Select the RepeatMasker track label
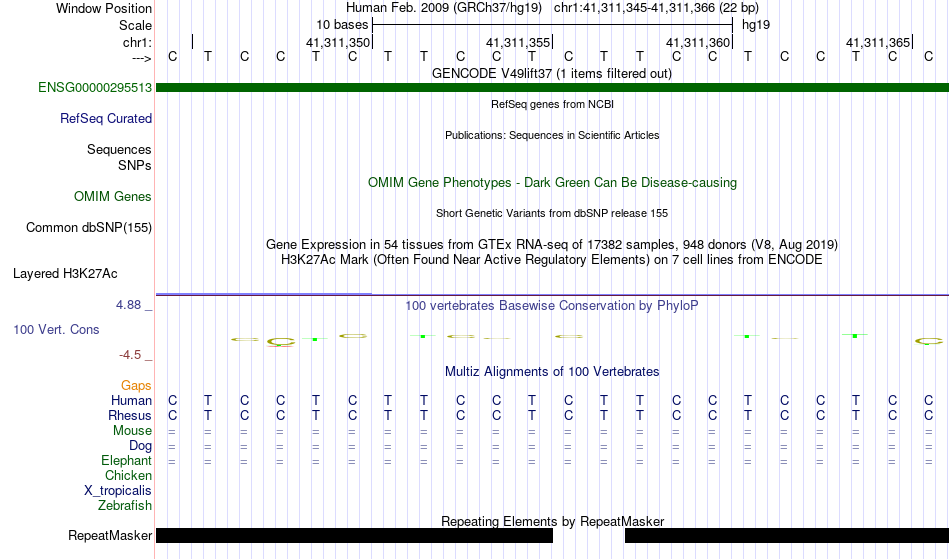This screenshot has height=559, width=950. tap(110, 536)
